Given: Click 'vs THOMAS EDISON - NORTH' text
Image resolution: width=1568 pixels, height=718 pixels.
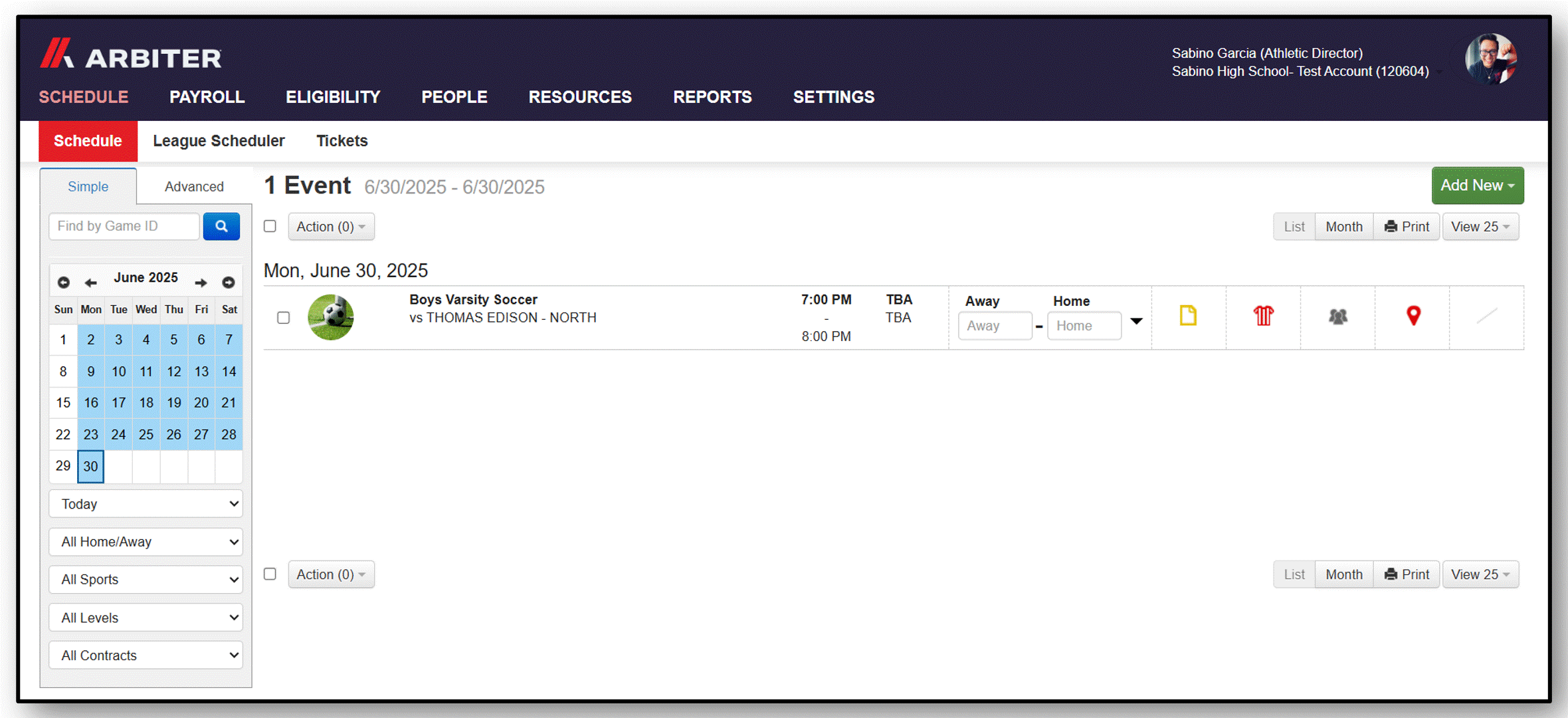Looking at the screenshot, I should coord(503,318).
